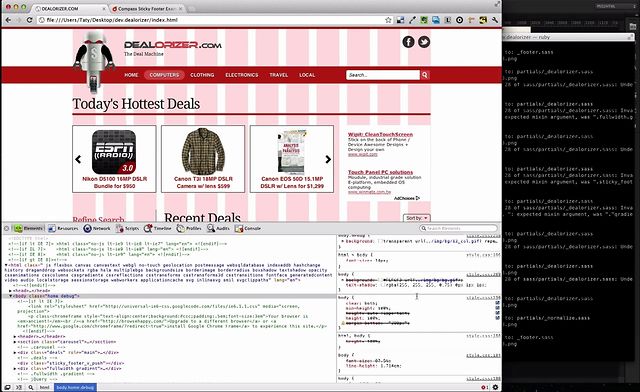
Task: Click the transparent background color swatch in Styles
Action: pos(380,241)
